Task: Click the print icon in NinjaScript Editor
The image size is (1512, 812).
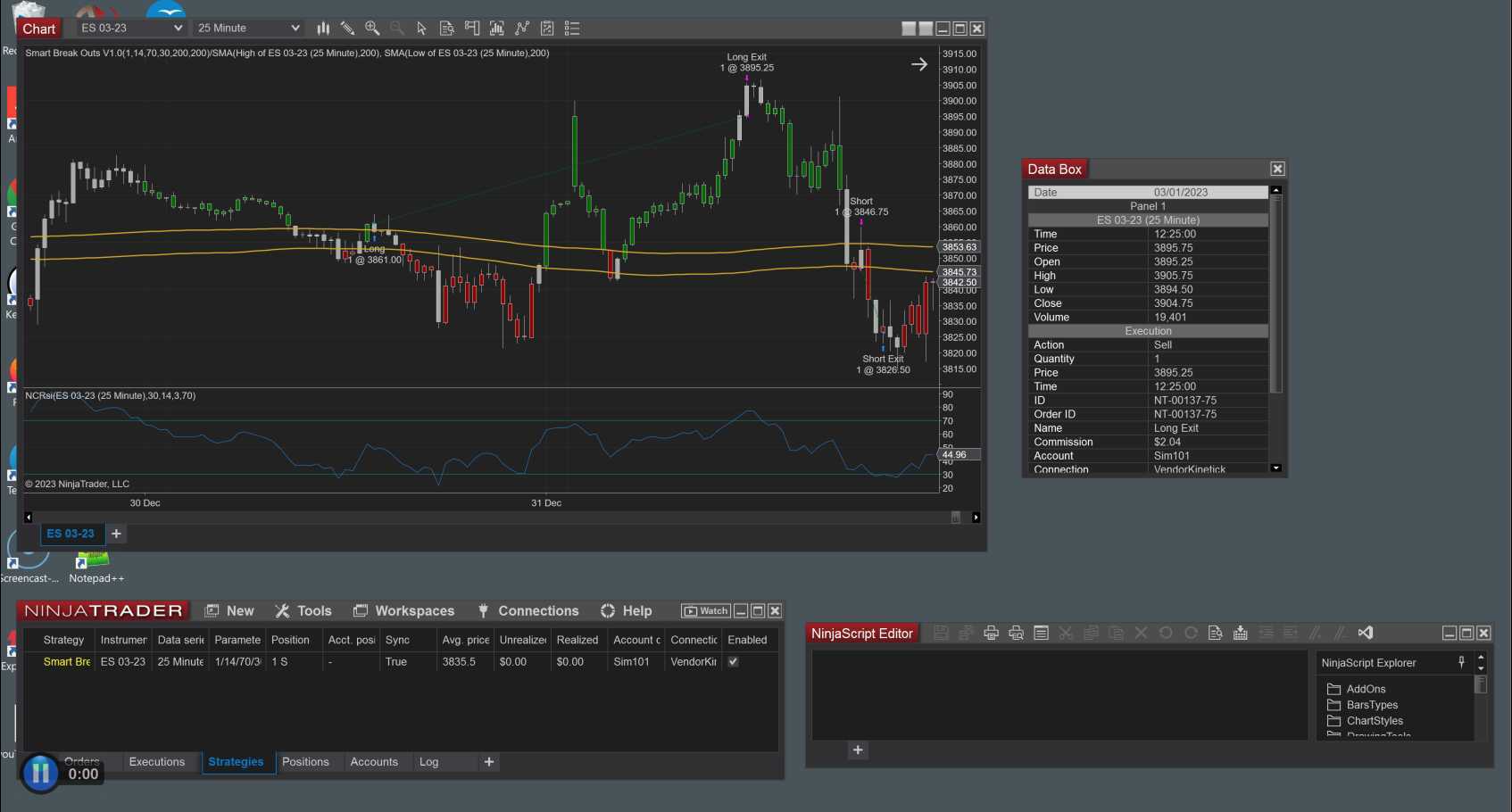Action: (991, 633)
